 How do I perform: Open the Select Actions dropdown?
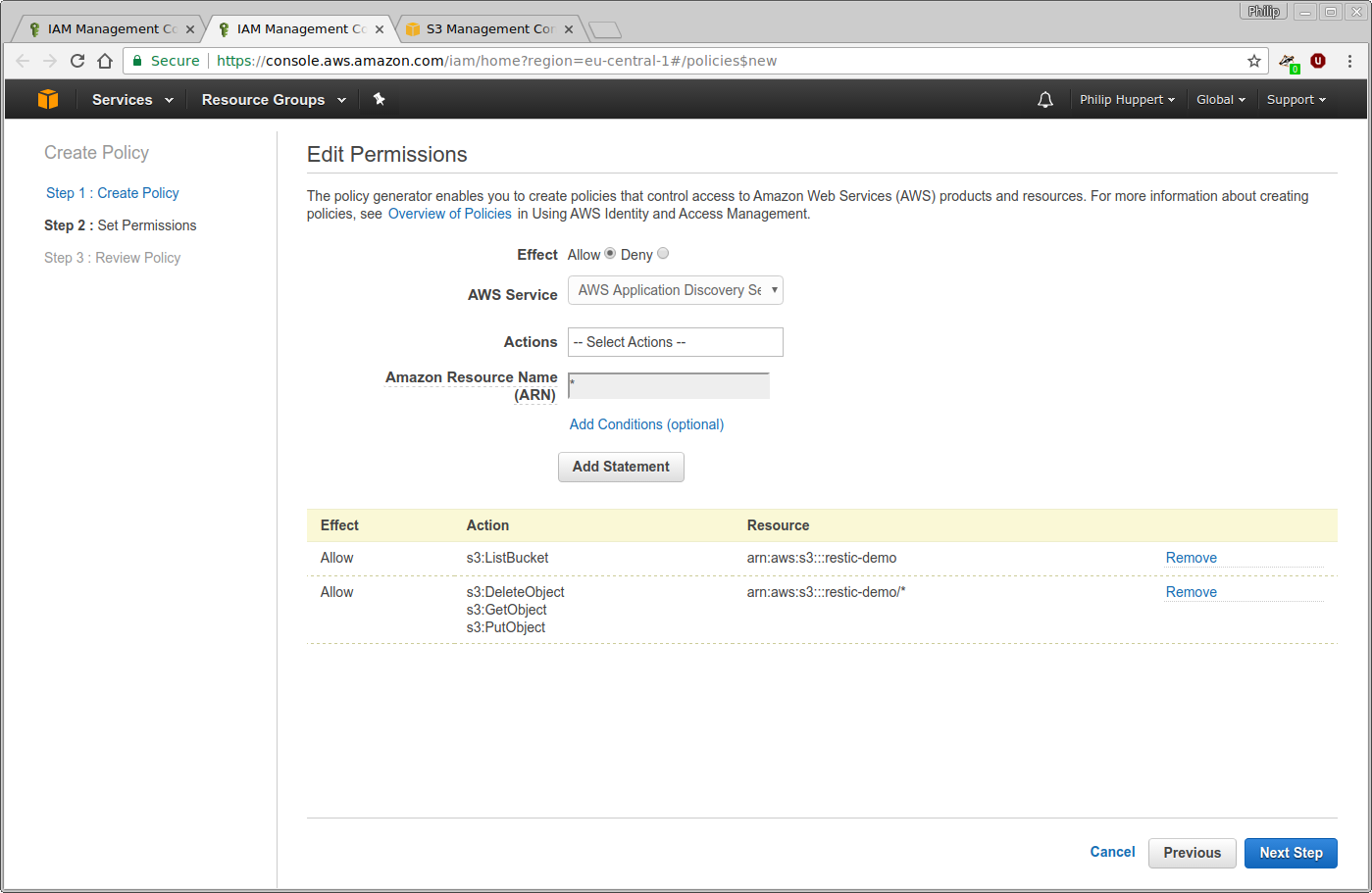[x=675, y=342]
